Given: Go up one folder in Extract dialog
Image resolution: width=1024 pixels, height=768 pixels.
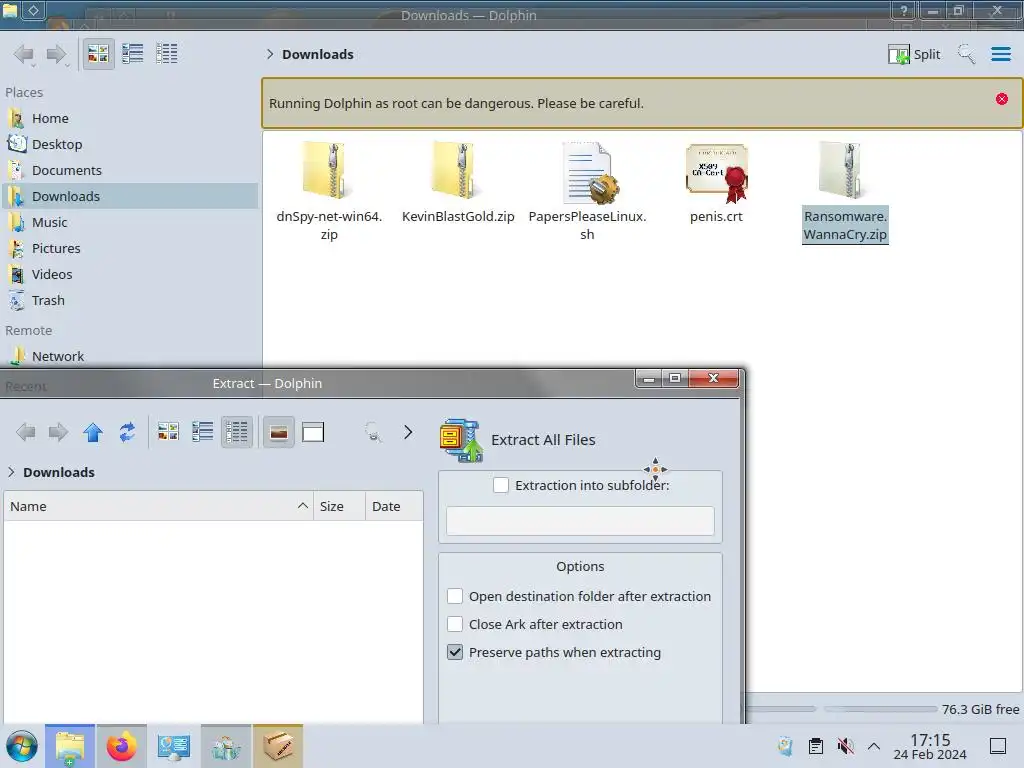Looking at the screenshot, I should 93,432.
